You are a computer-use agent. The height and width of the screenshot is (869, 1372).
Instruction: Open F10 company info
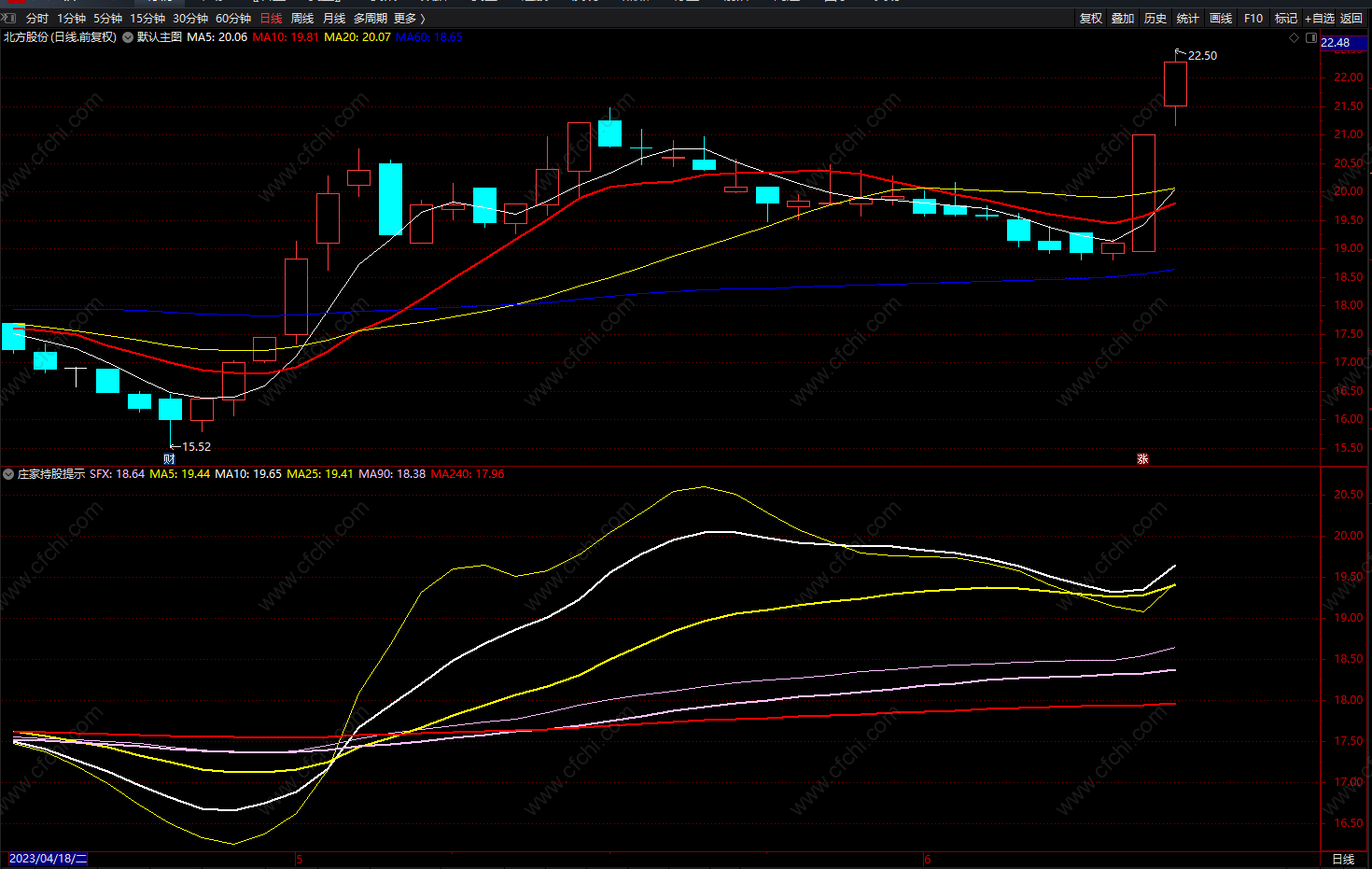1253,18
